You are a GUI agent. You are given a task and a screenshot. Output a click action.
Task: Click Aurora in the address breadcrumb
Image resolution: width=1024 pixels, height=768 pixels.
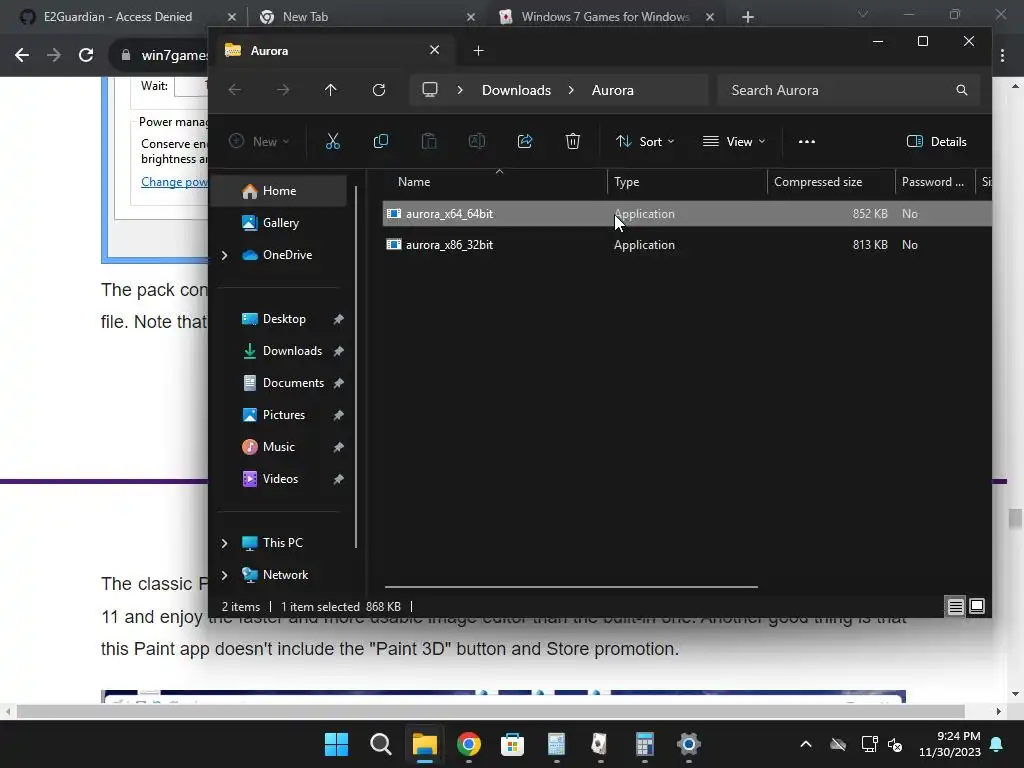[613, 90]
